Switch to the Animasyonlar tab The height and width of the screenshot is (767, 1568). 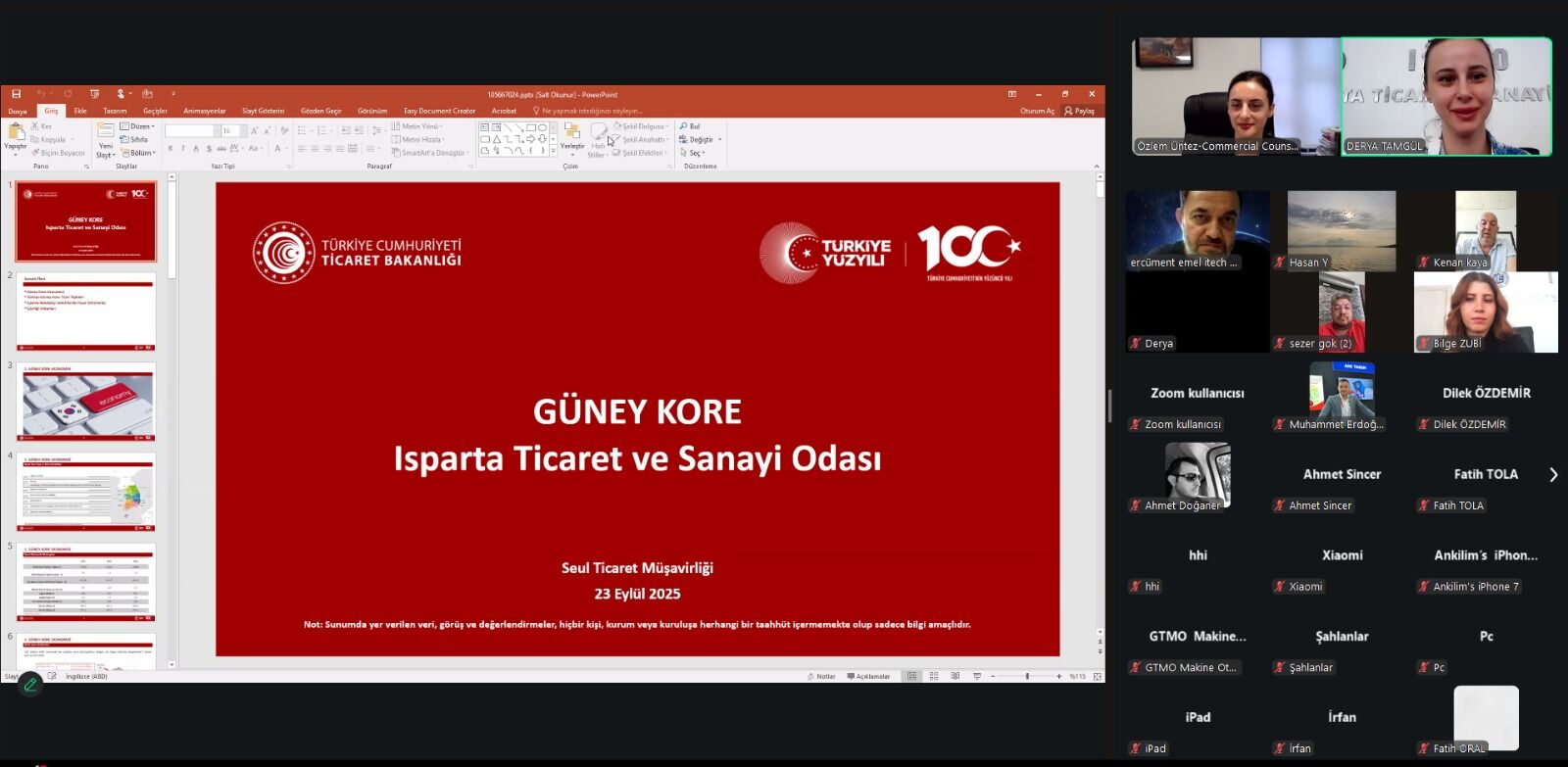[204, 111]
